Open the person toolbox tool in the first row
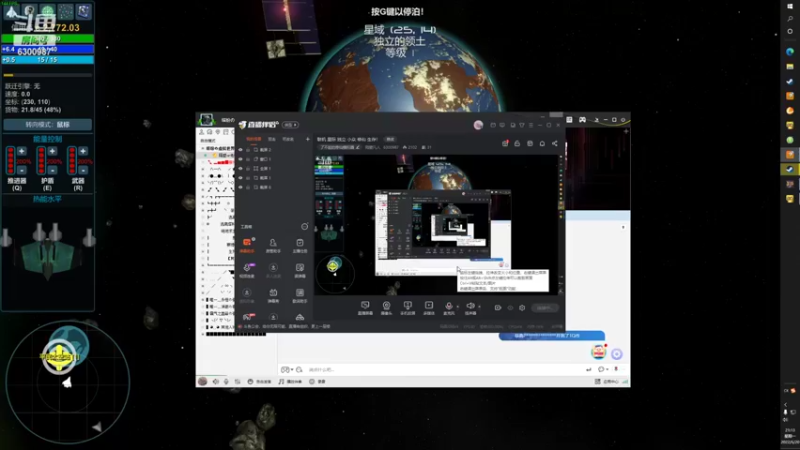 pyautogui.click(x=273, y=245)
